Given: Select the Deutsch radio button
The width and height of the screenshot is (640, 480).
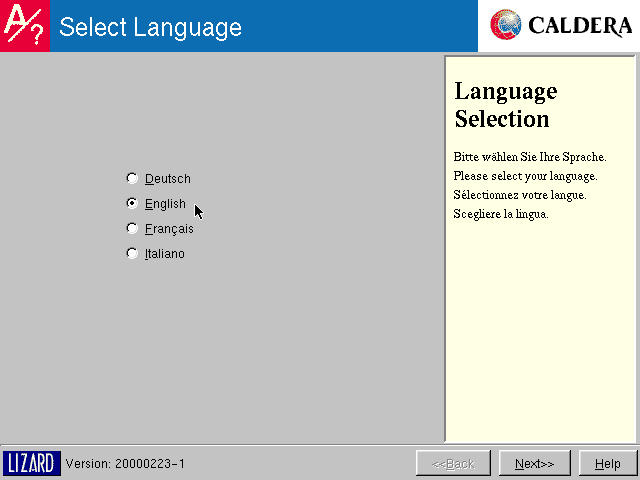Looking at the screenshot, I should pos(132,179).
